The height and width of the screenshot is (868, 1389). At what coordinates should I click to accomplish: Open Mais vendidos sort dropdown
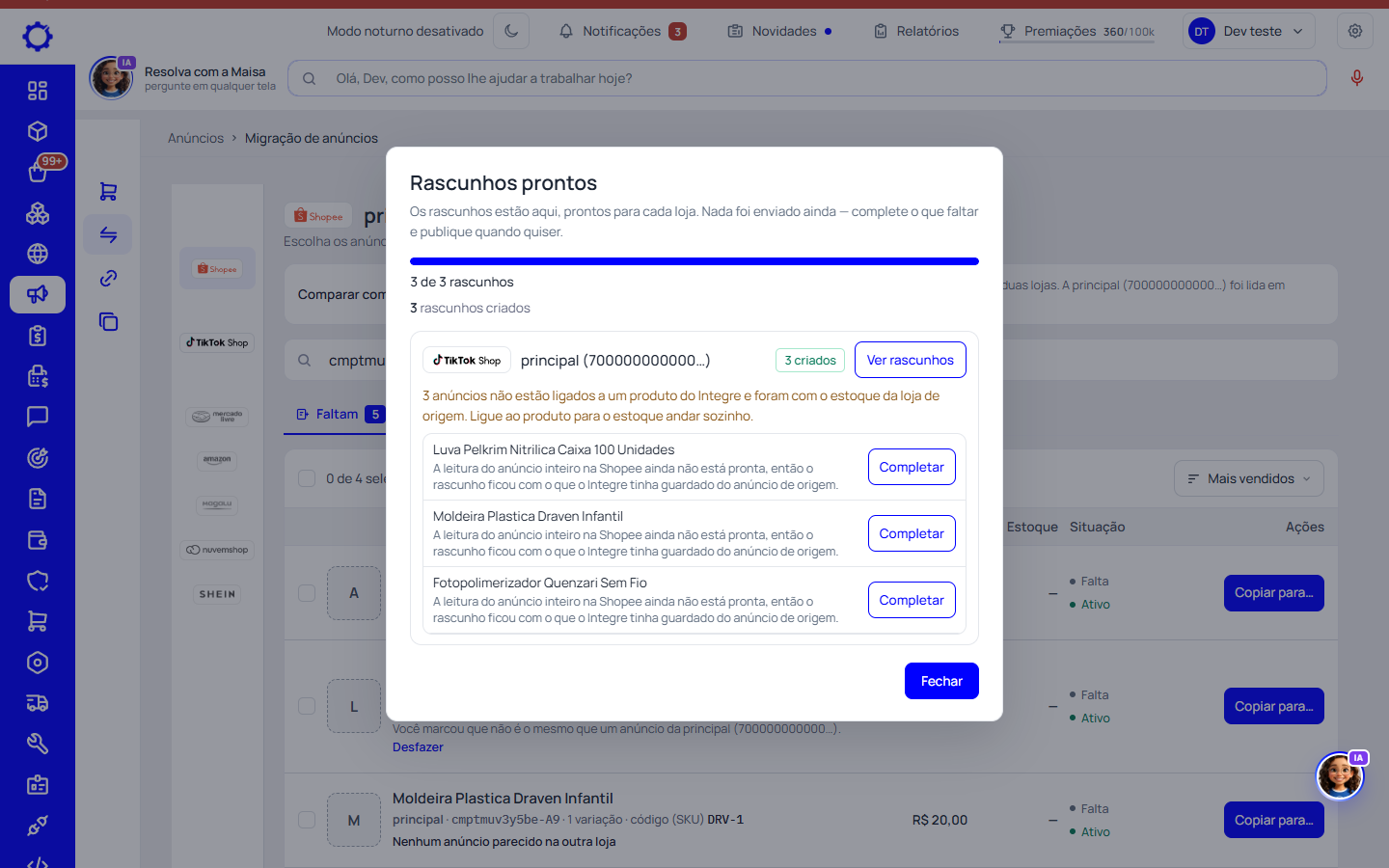tap(1249, 478)
